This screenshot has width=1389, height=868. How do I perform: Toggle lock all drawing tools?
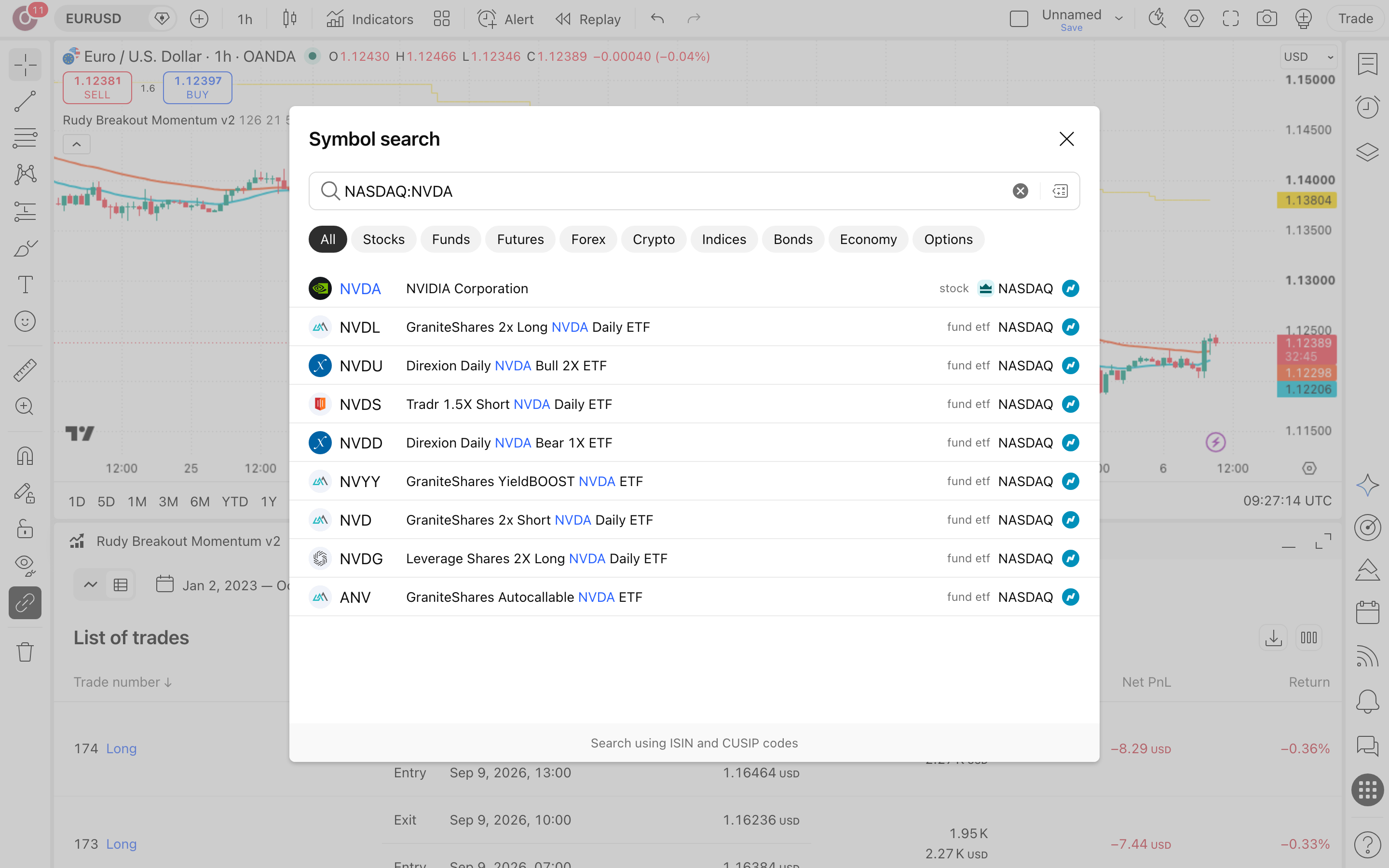coord(25,529)
